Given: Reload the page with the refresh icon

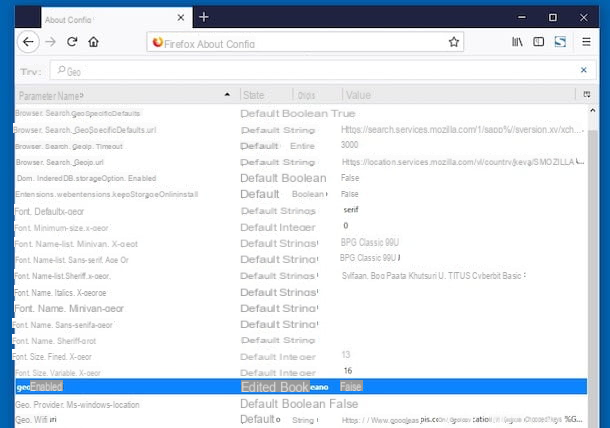Looking at the screenshot, I should (72, 42).
